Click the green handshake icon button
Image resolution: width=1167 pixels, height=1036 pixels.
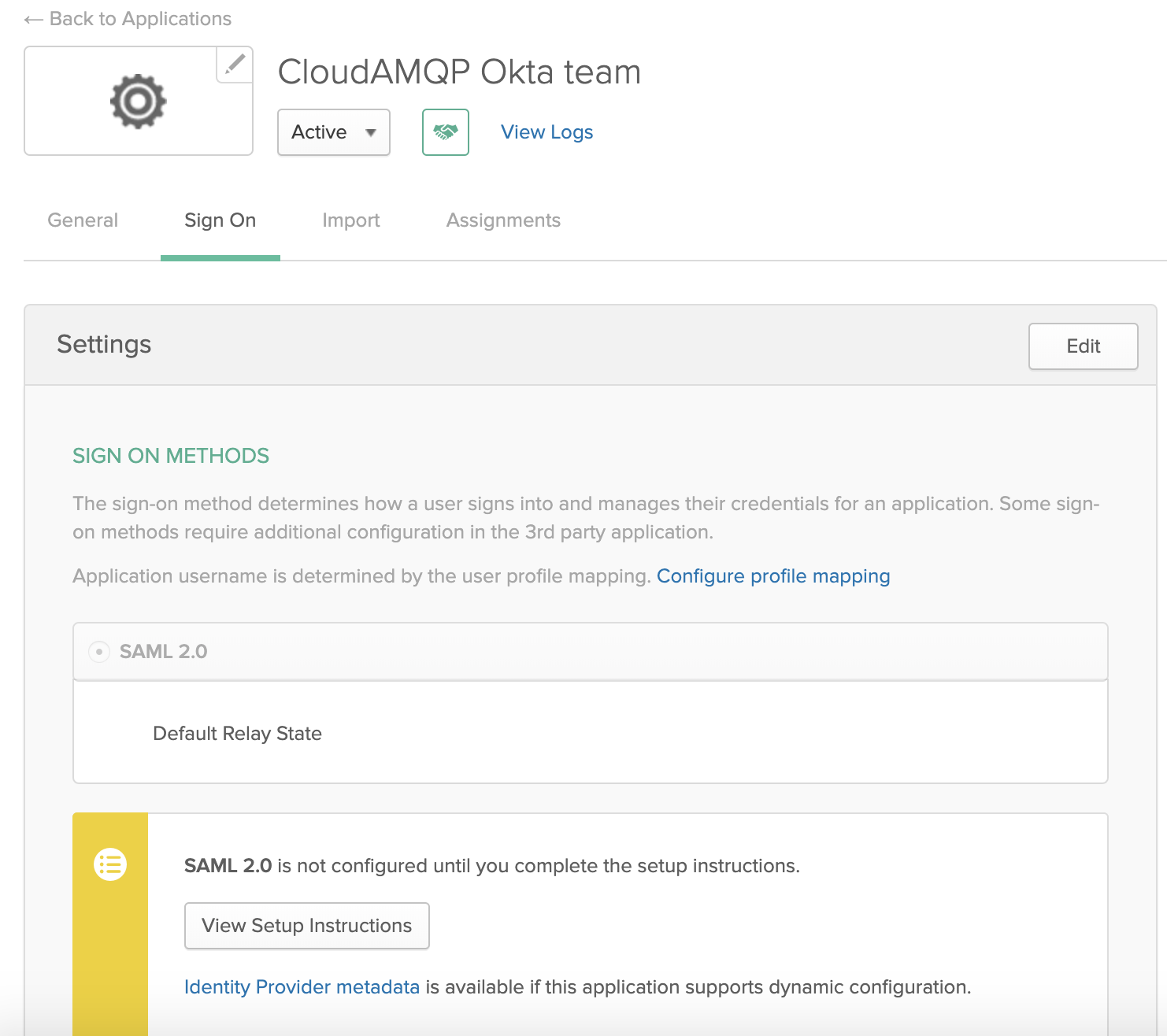446,132
